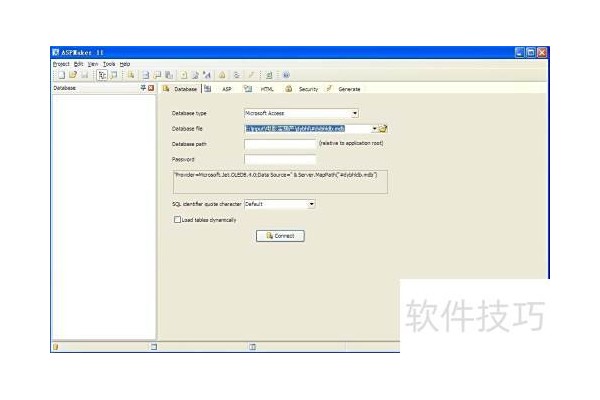Screen dimensions: 600x400
Task: Click the "Database" side panel title
Action: 65,88
